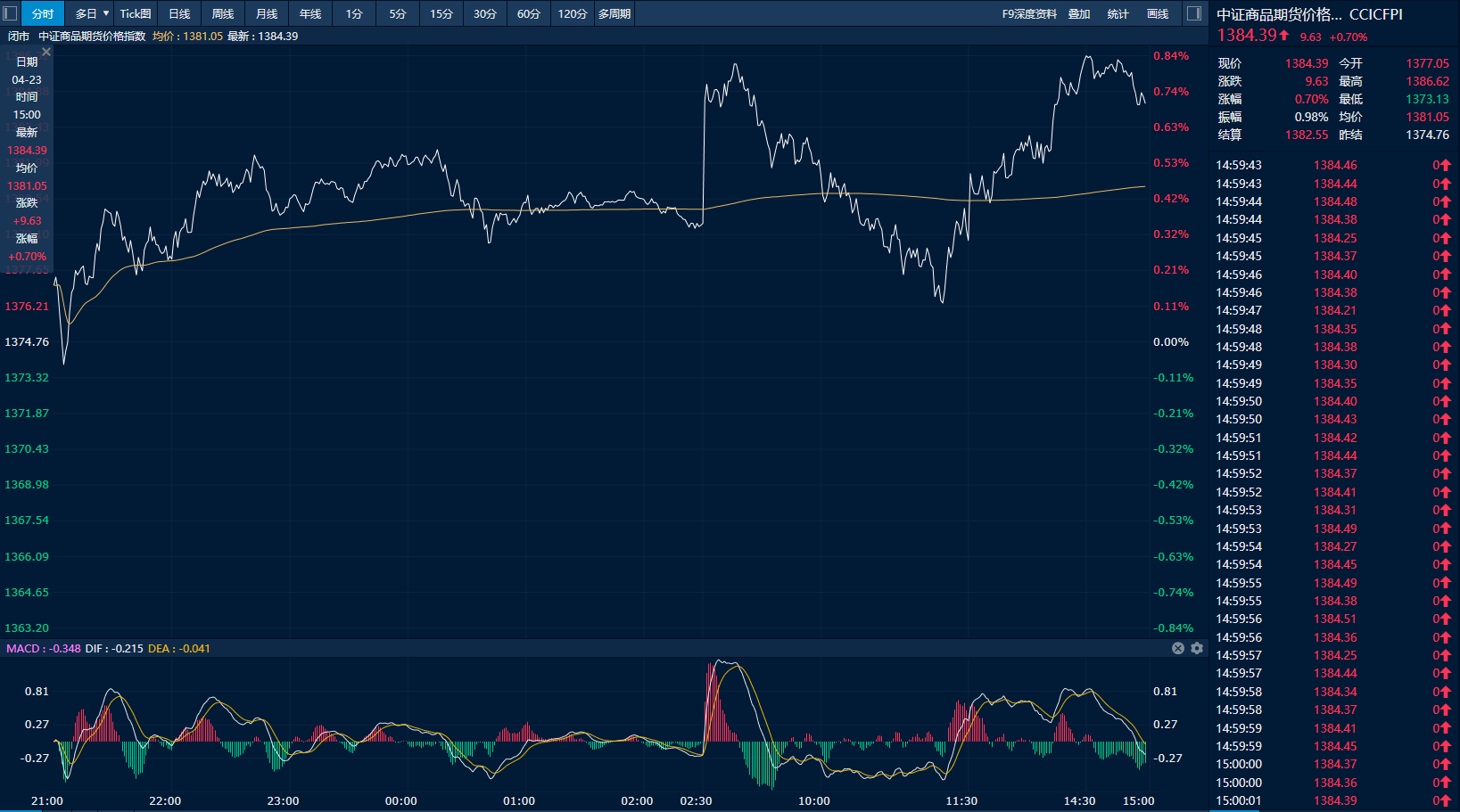Click the 叠加 overlay button

[1079, 13]
